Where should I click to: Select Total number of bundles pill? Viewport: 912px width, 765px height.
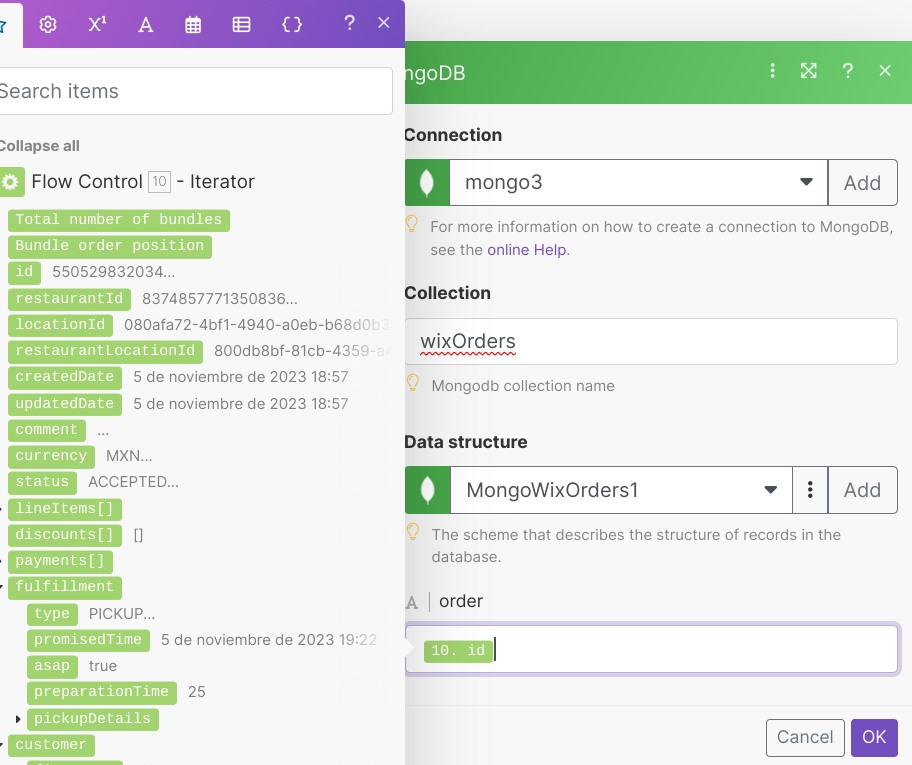click(x=119, y=220)
